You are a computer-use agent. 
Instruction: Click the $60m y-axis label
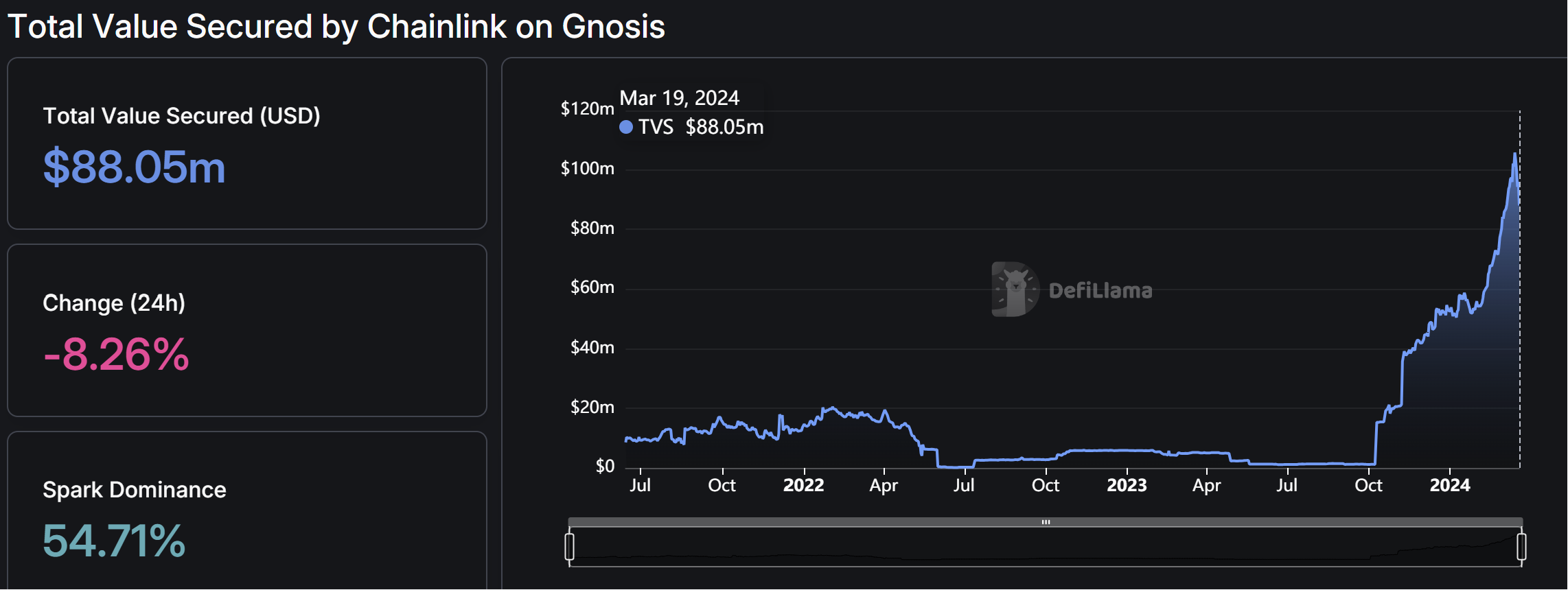coord(592,287)
